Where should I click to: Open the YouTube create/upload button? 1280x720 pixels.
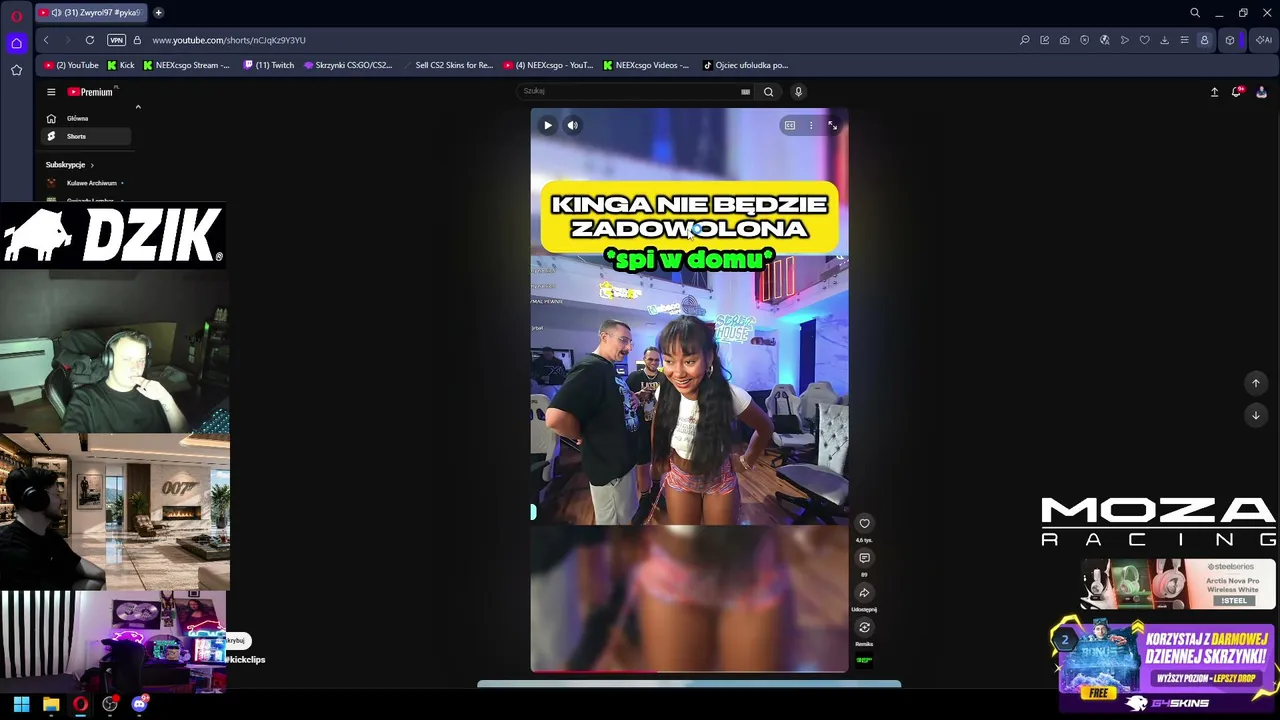pos(1214,92)
